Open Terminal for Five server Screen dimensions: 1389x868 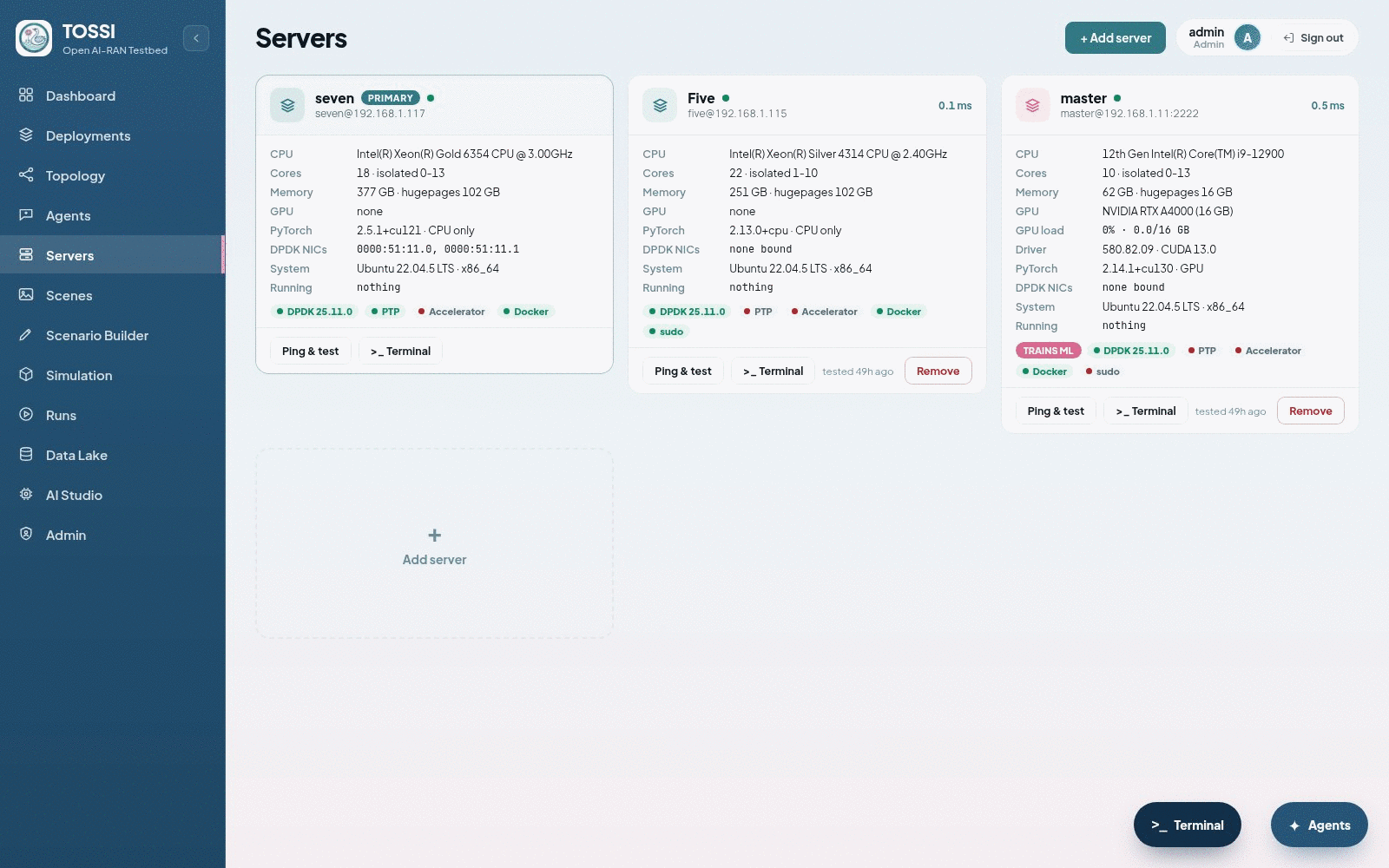point(773,372)
